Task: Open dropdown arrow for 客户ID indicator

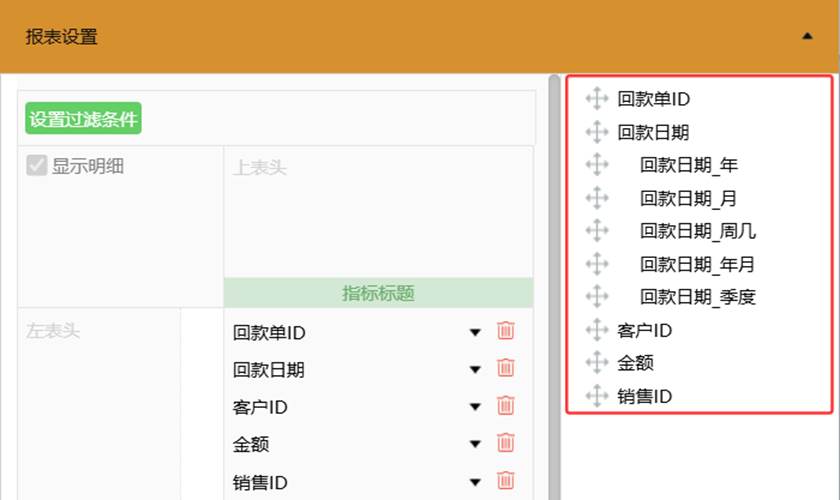Action: pos(475,407)
